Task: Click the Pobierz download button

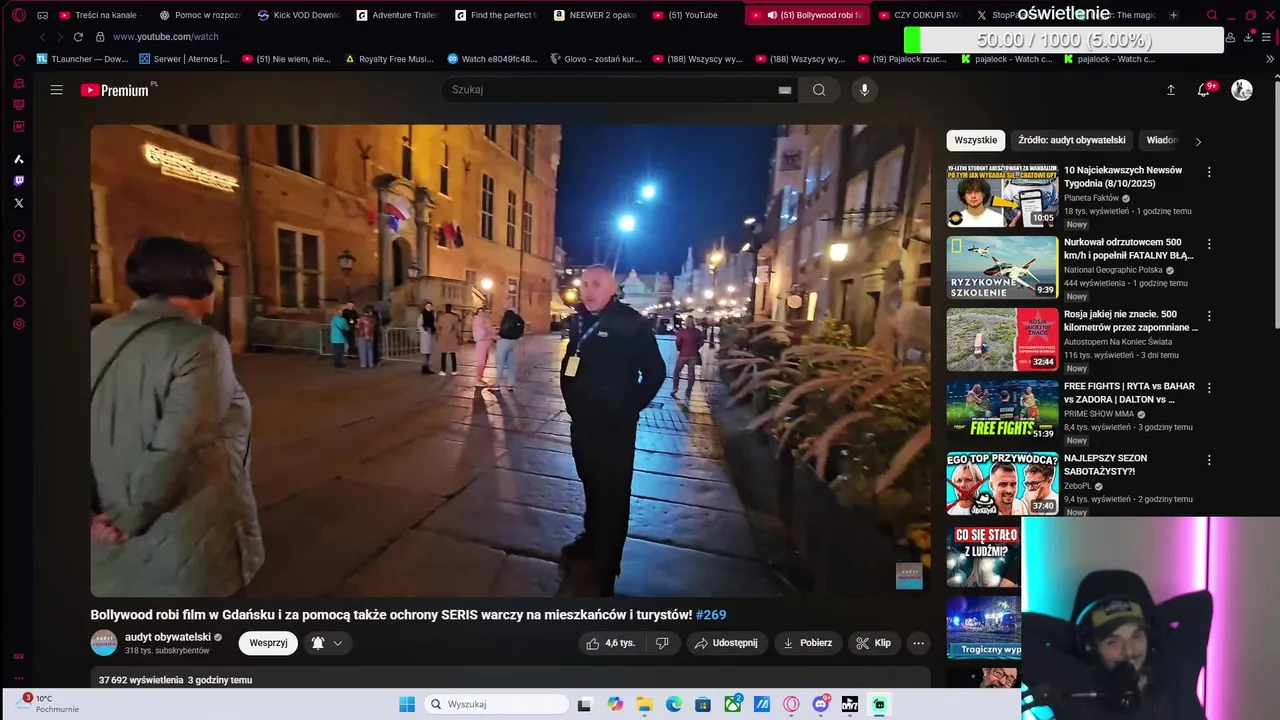Action: [807, 643]
